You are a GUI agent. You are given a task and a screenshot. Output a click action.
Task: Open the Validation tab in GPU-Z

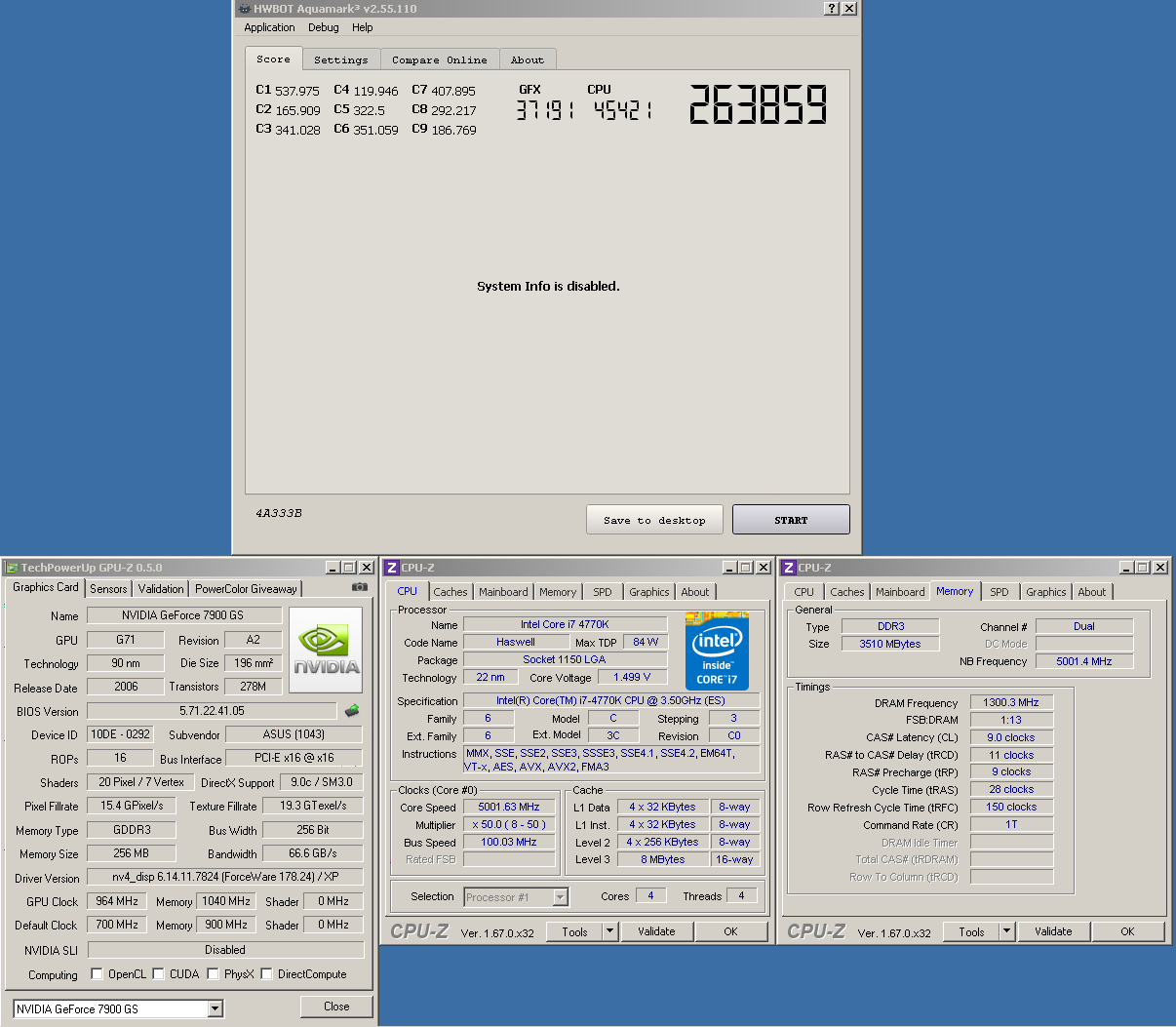[x=161, y=588]
